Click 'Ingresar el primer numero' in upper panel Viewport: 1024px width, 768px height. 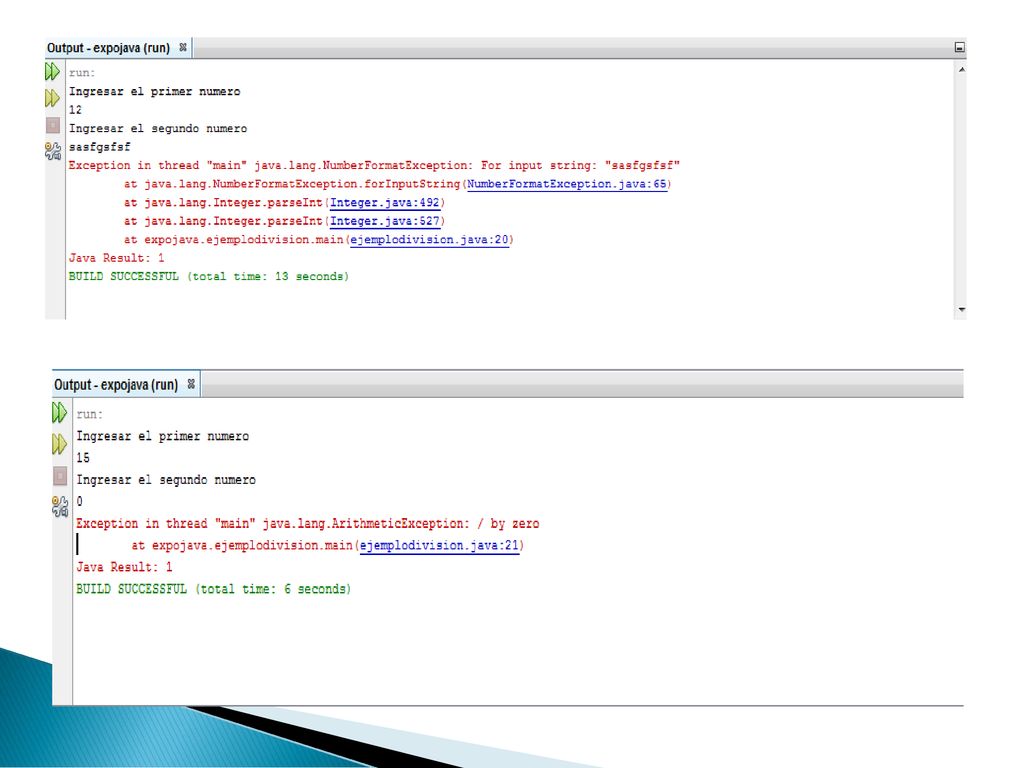pyautogui.click(x=155, y=91)
